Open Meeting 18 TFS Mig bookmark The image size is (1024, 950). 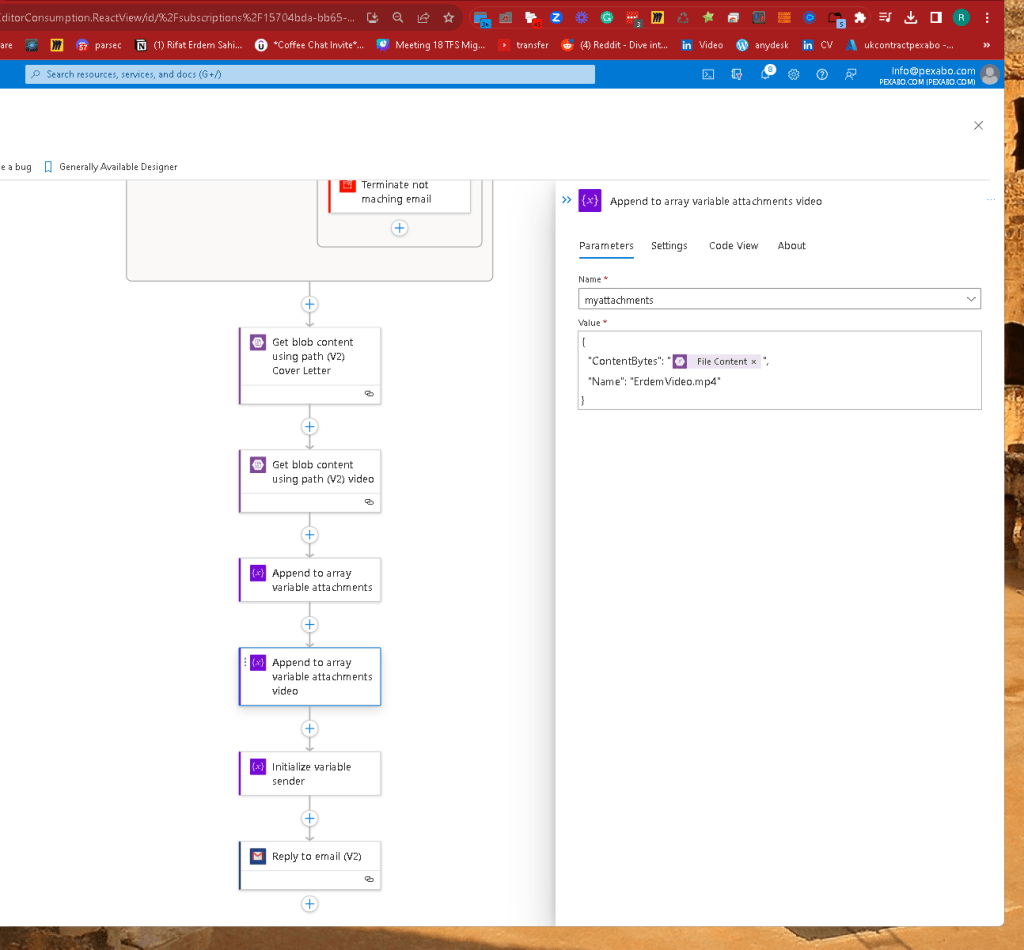click(x=431, y=45)
